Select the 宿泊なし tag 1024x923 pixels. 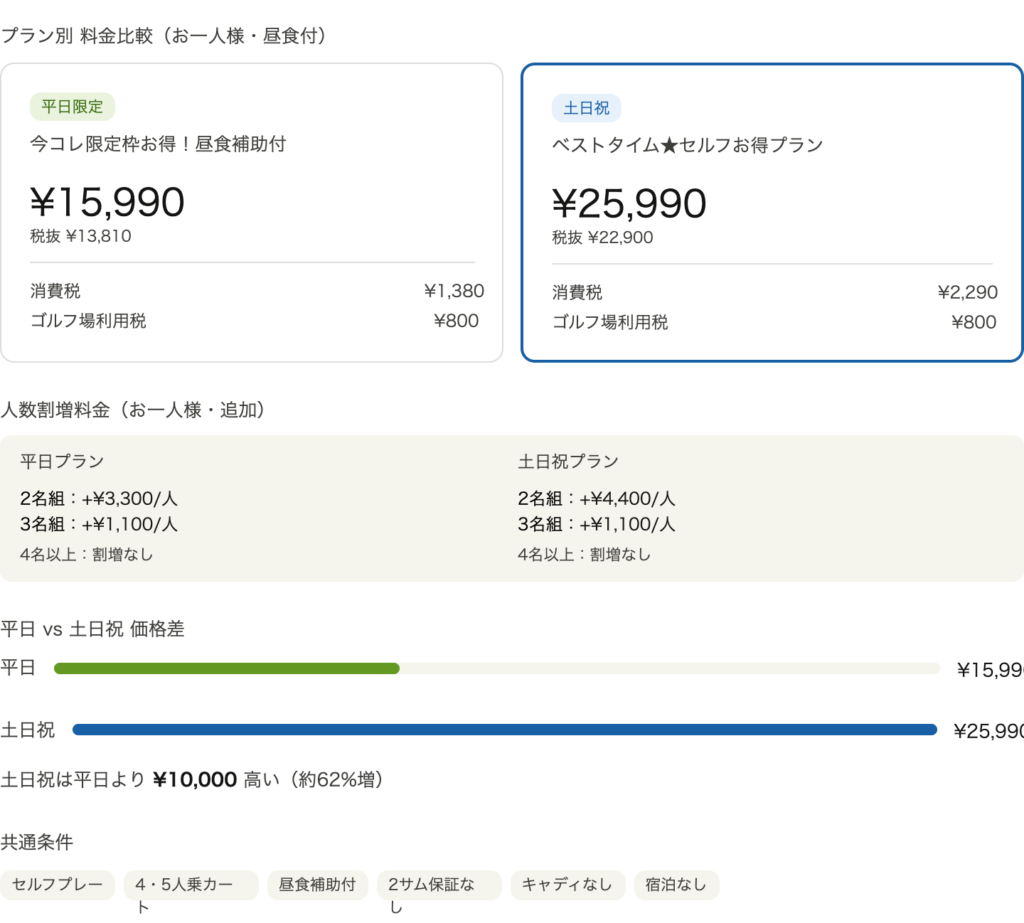click(x=677, y=884)
